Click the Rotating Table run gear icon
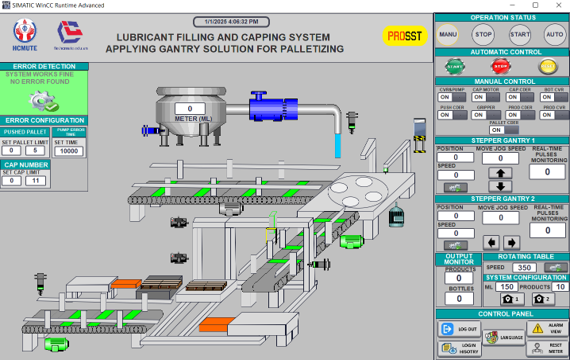This screenshot has width=570, height=360. pyautogui.click(x=555, y=268)
